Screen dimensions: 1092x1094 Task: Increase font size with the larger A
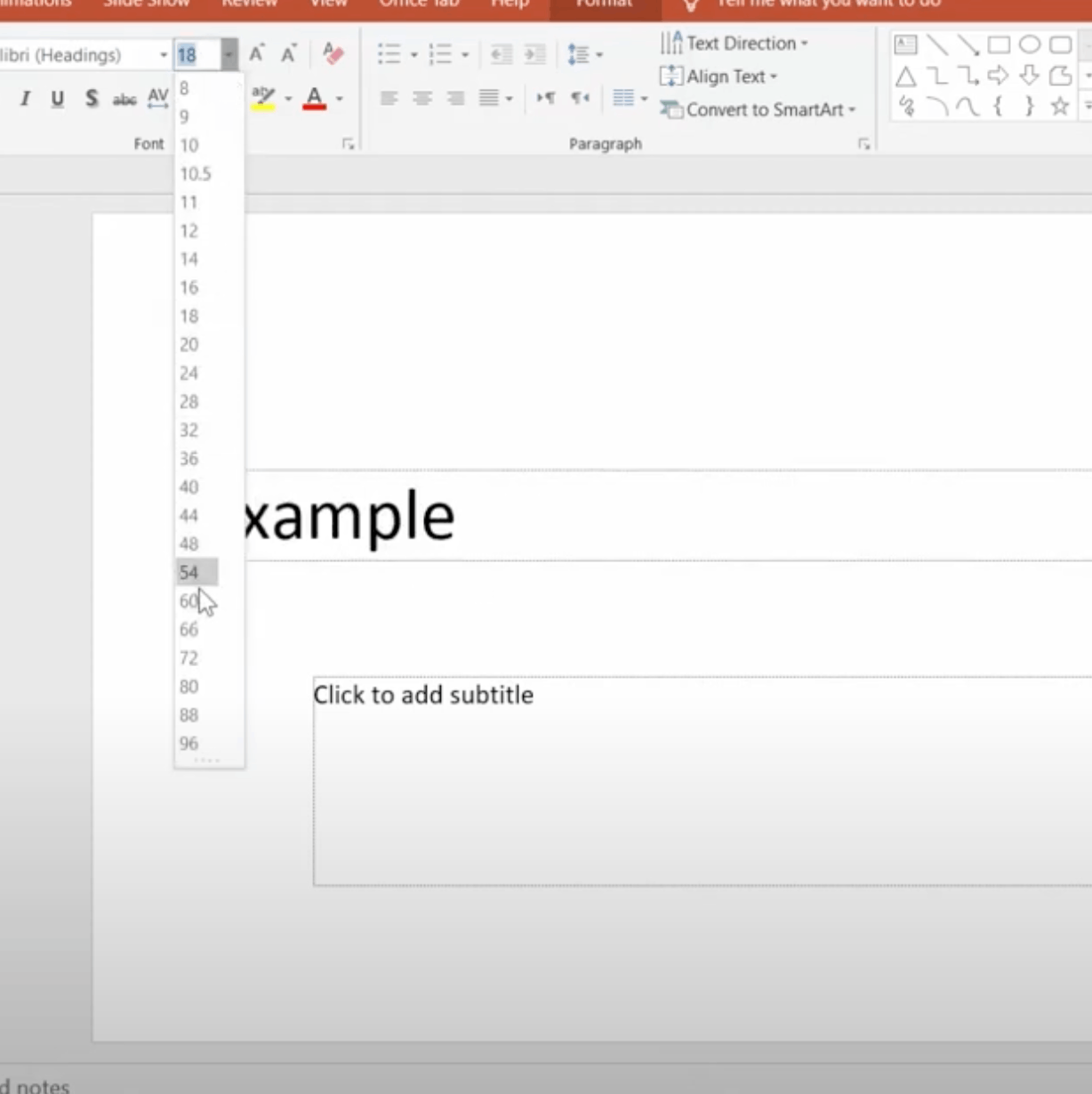pos(256,54)
